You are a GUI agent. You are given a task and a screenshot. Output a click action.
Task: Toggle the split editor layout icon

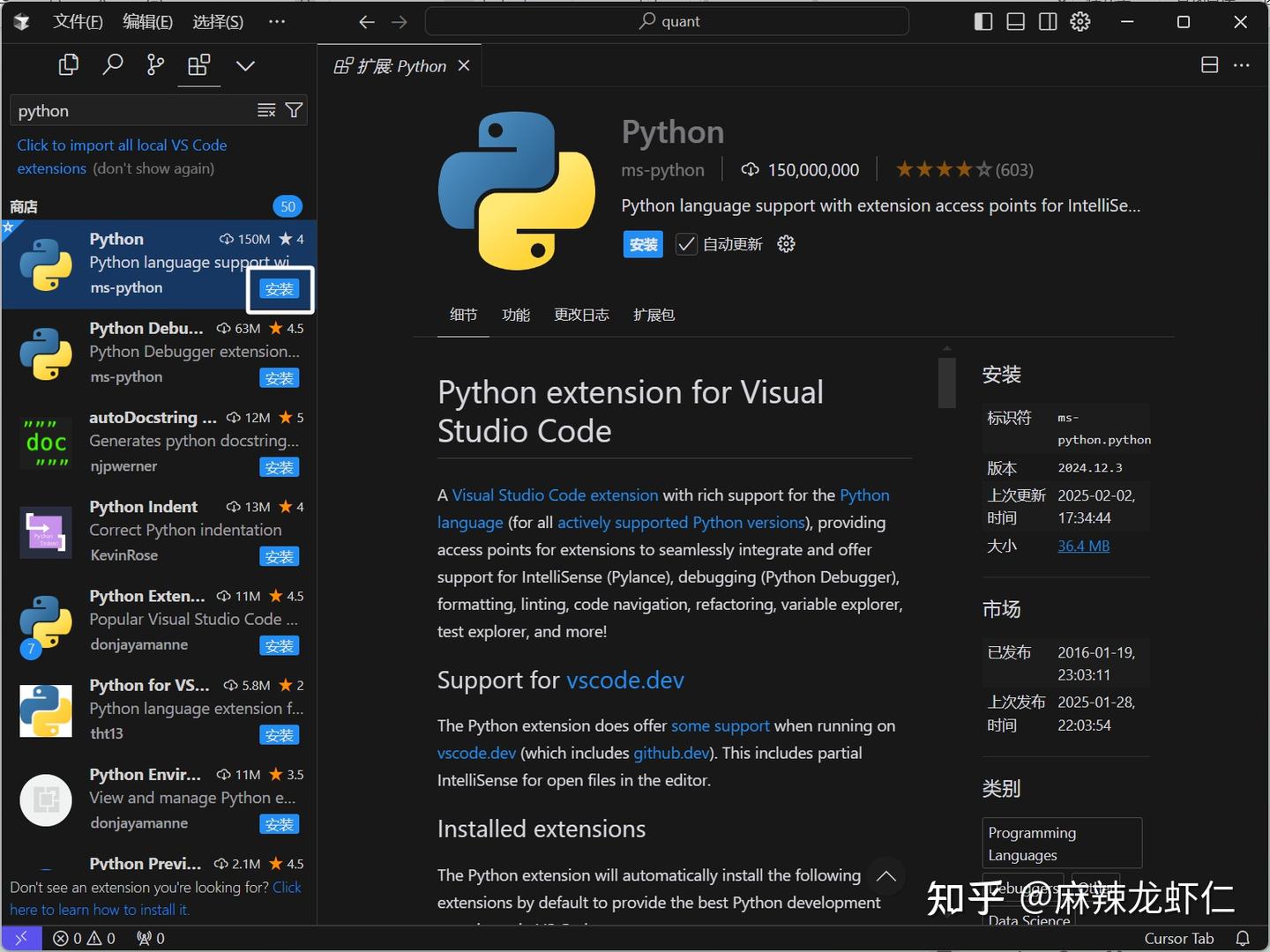pyautogui.click(x=1210, y=65)
